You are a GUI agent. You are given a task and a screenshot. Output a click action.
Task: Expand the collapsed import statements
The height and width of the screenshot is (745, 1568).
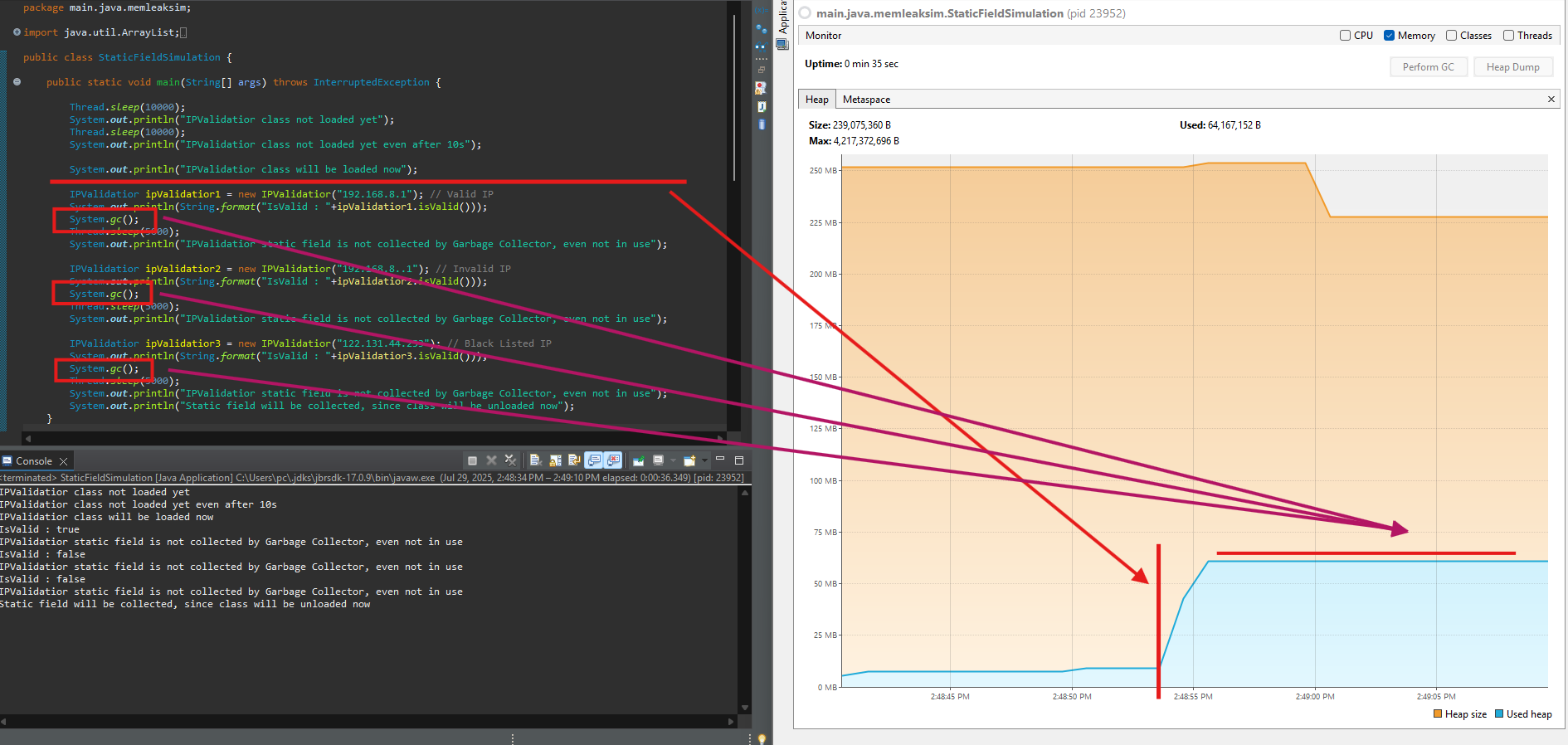17,32
